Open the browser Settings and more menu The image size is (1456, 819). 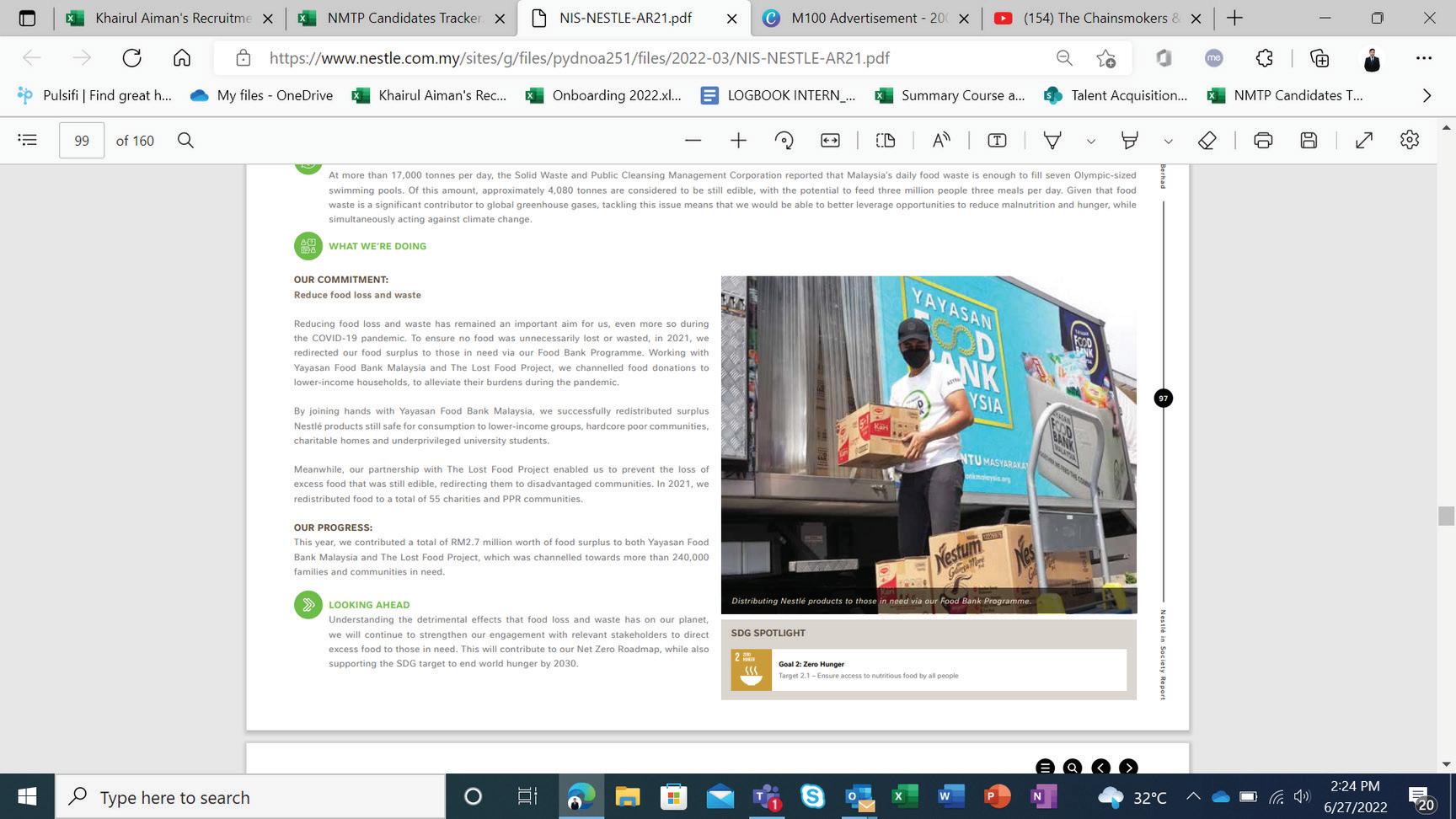[x=1424, y=57]
